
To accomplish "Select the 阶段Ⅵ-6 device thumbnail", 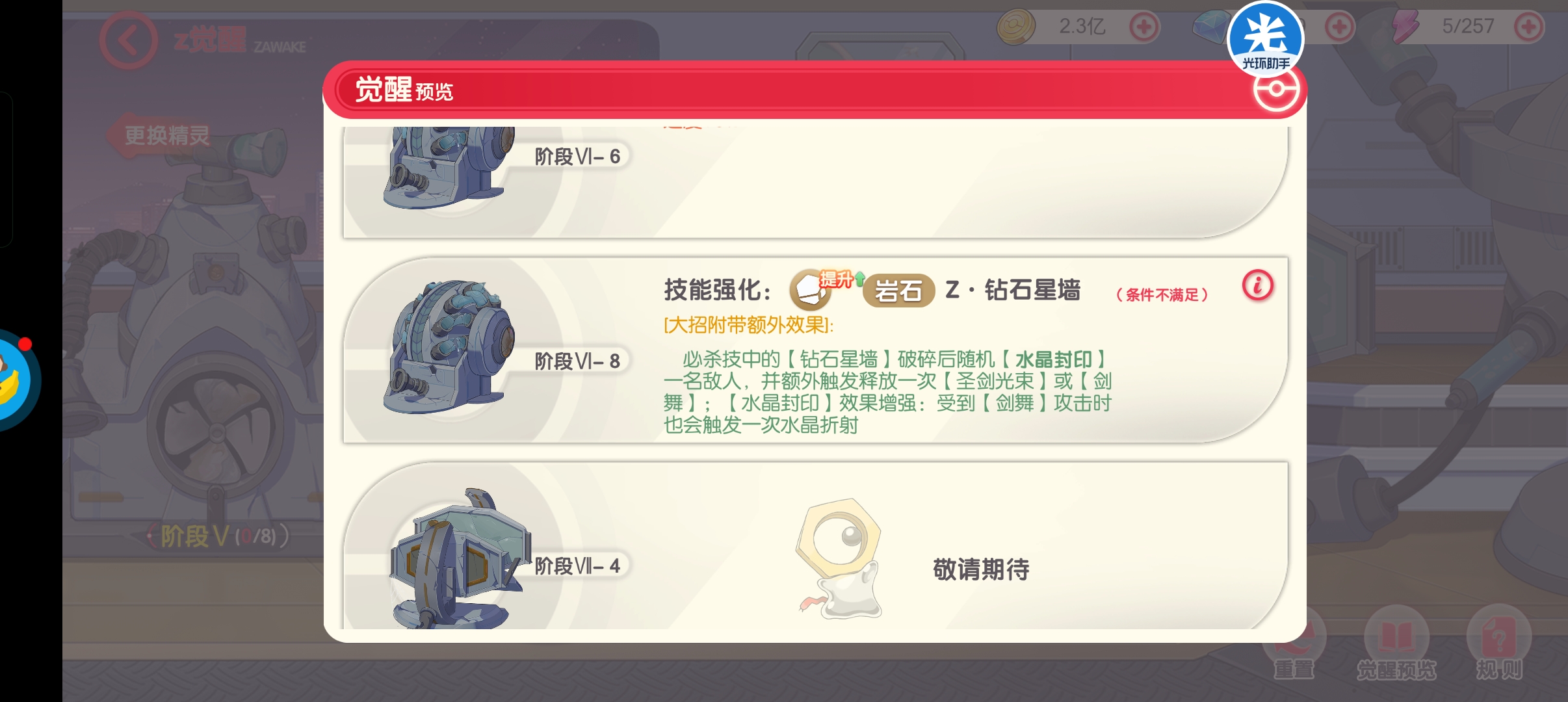I will click(x=449, y=168).
